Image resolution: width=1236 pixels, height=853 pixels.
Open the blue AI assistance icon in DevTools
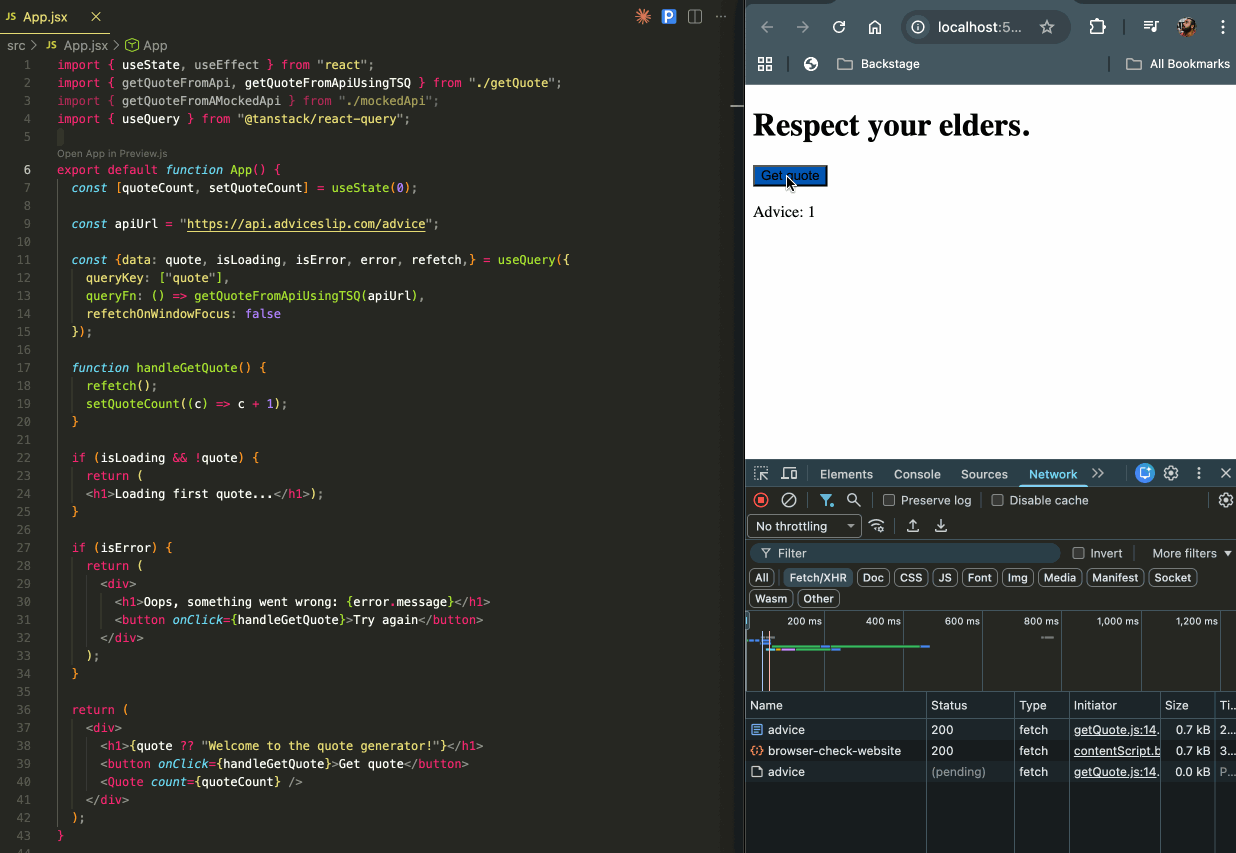1145,474
